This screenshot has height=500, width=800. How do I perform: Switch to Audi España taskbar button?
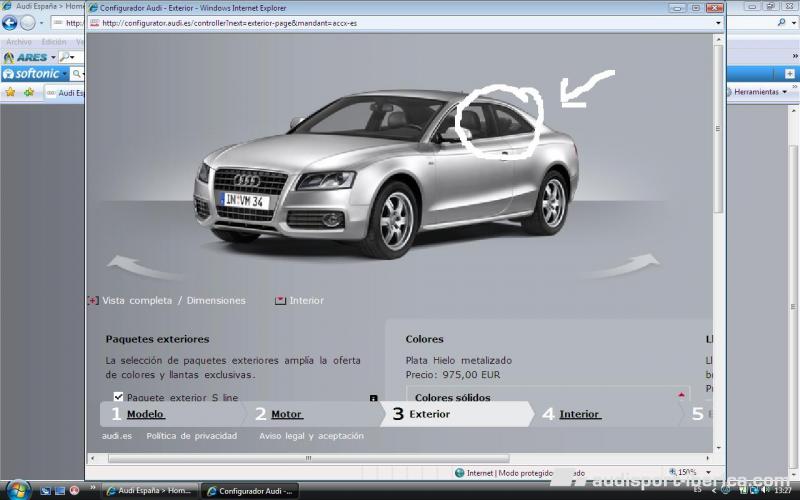click(x=150, y=491)
